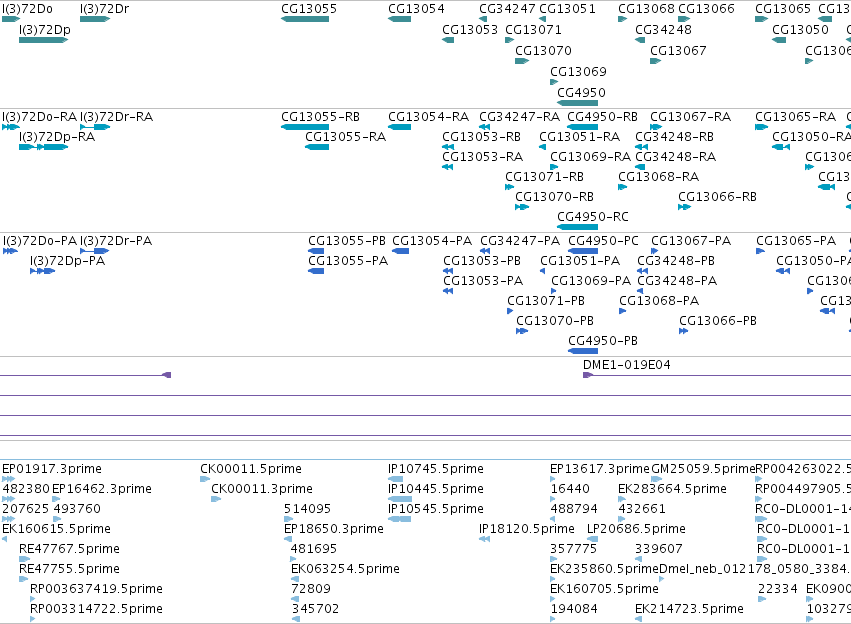Image resolution: width=851 pixels, height=624 pixels.
Task: Select EST IP18120.5prime
Action: (484, 539)
